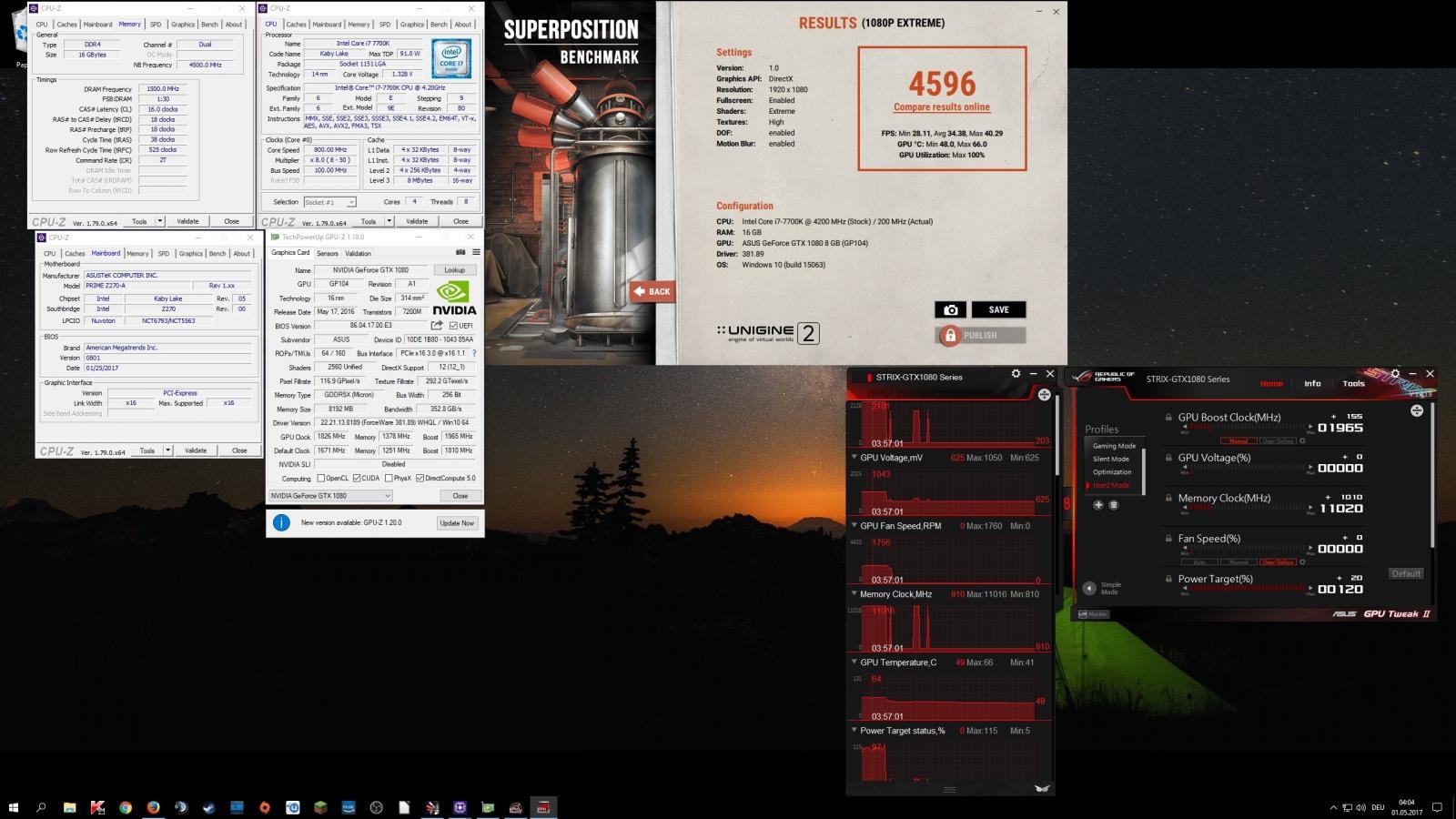The height and width of the screenshot is (819, 1456).
Task: Open Tools dropdown arrow in CPU-Z Memory window
Action: 160,221
